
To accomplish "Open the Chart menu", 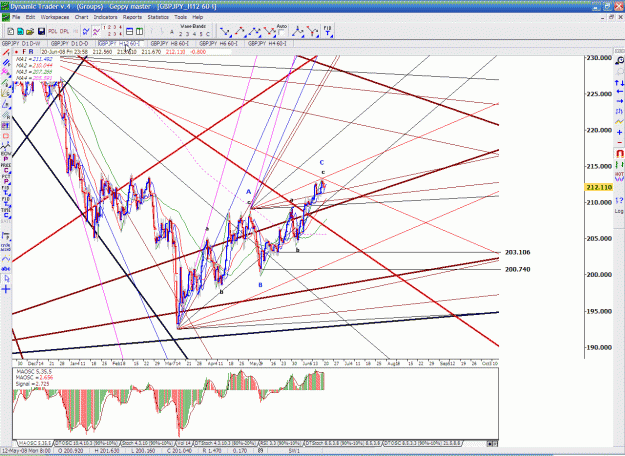I will click(81, 17).
